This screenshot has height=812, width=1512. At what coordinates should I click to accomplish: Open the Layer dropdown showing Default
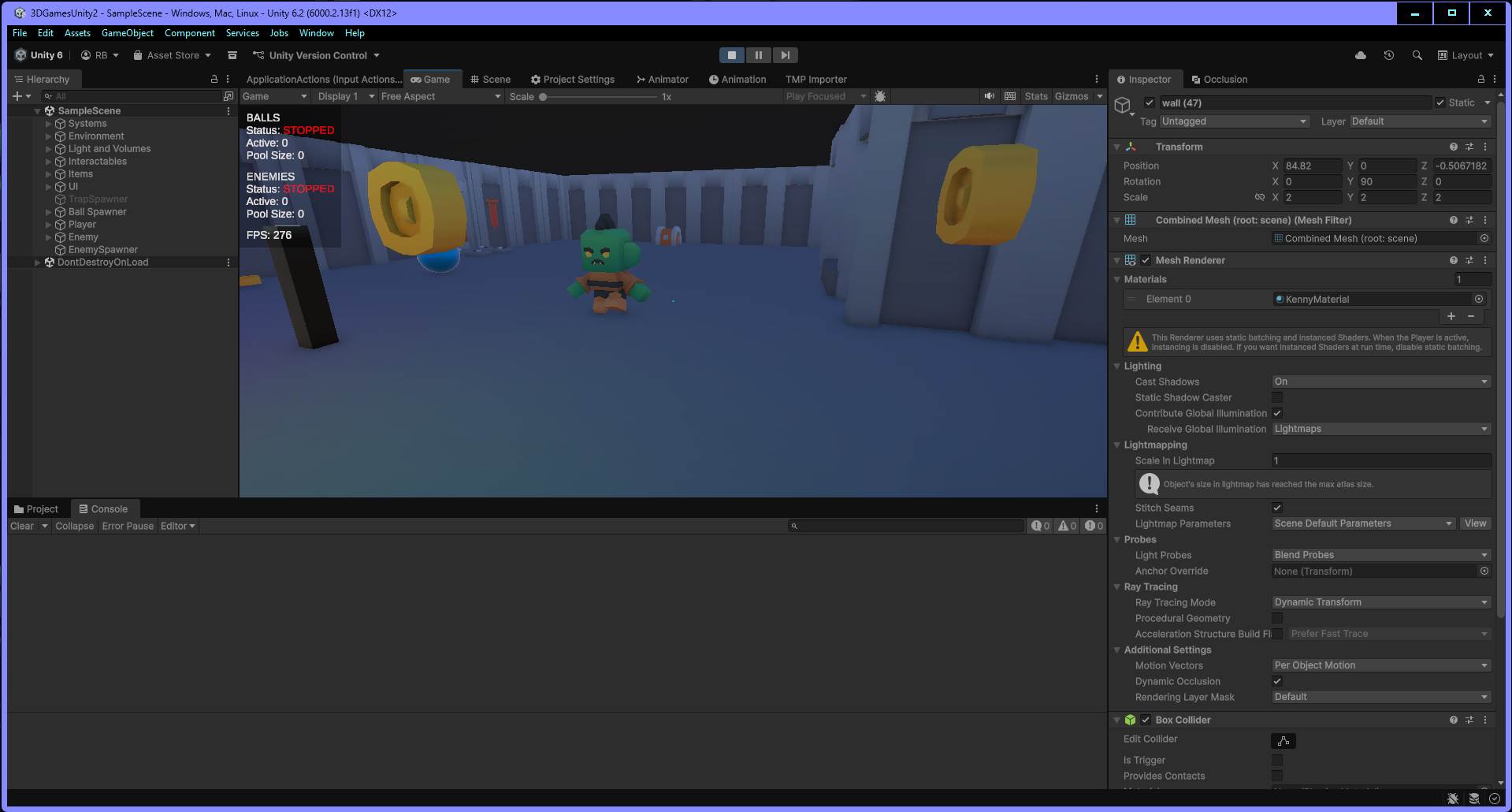[x=1418, y=121]
